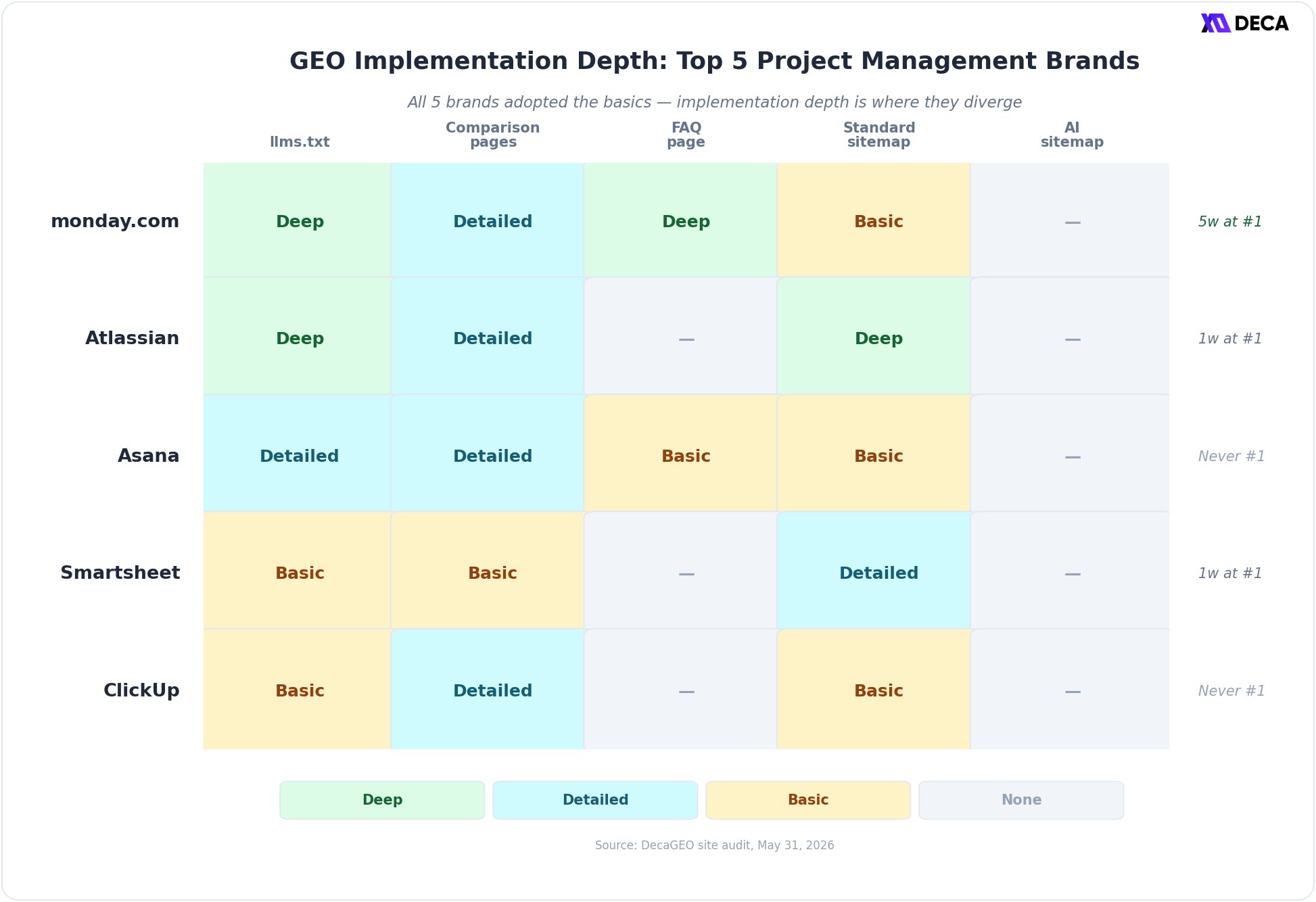This screenshot has height=902, width=1316.
Task: Click Smartsheet's Standard sitemap Detailed cell
Action: (x=874, y=571)
